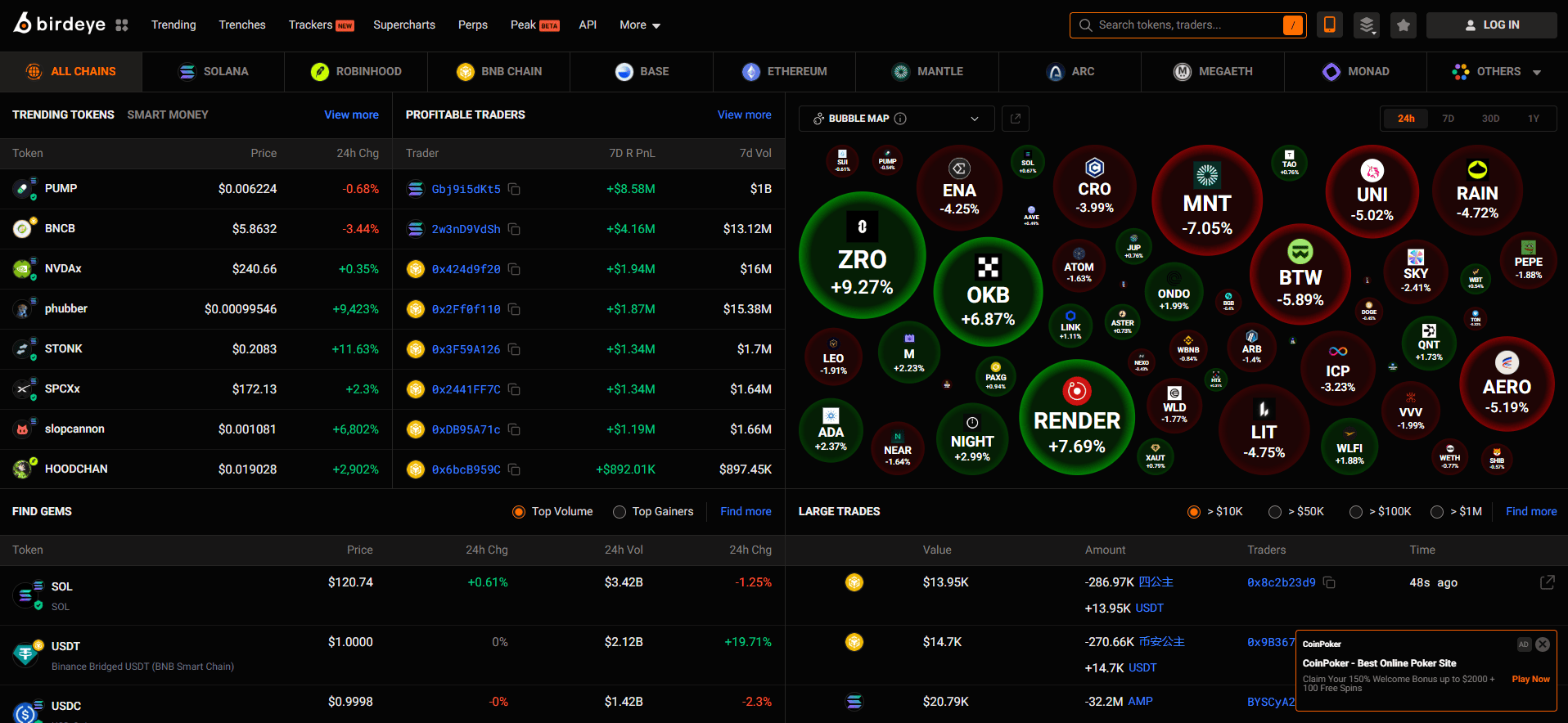
Task: Open the HOODCHAN token row
Action: pyautogui.click(x=196, y=469)
